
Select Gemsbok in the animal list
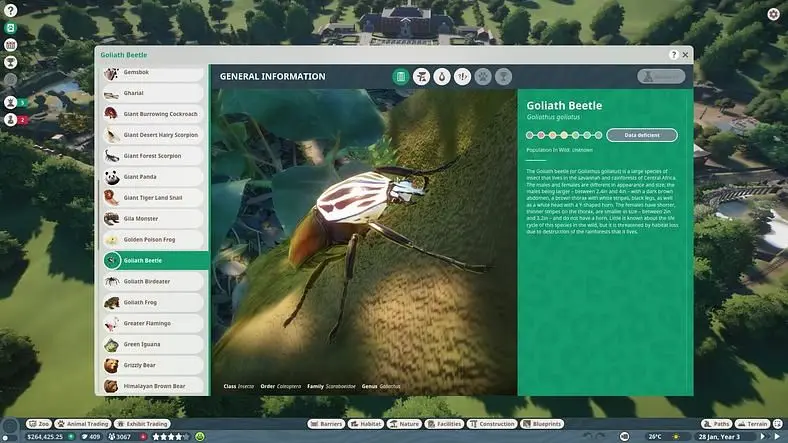click(153, 72)
